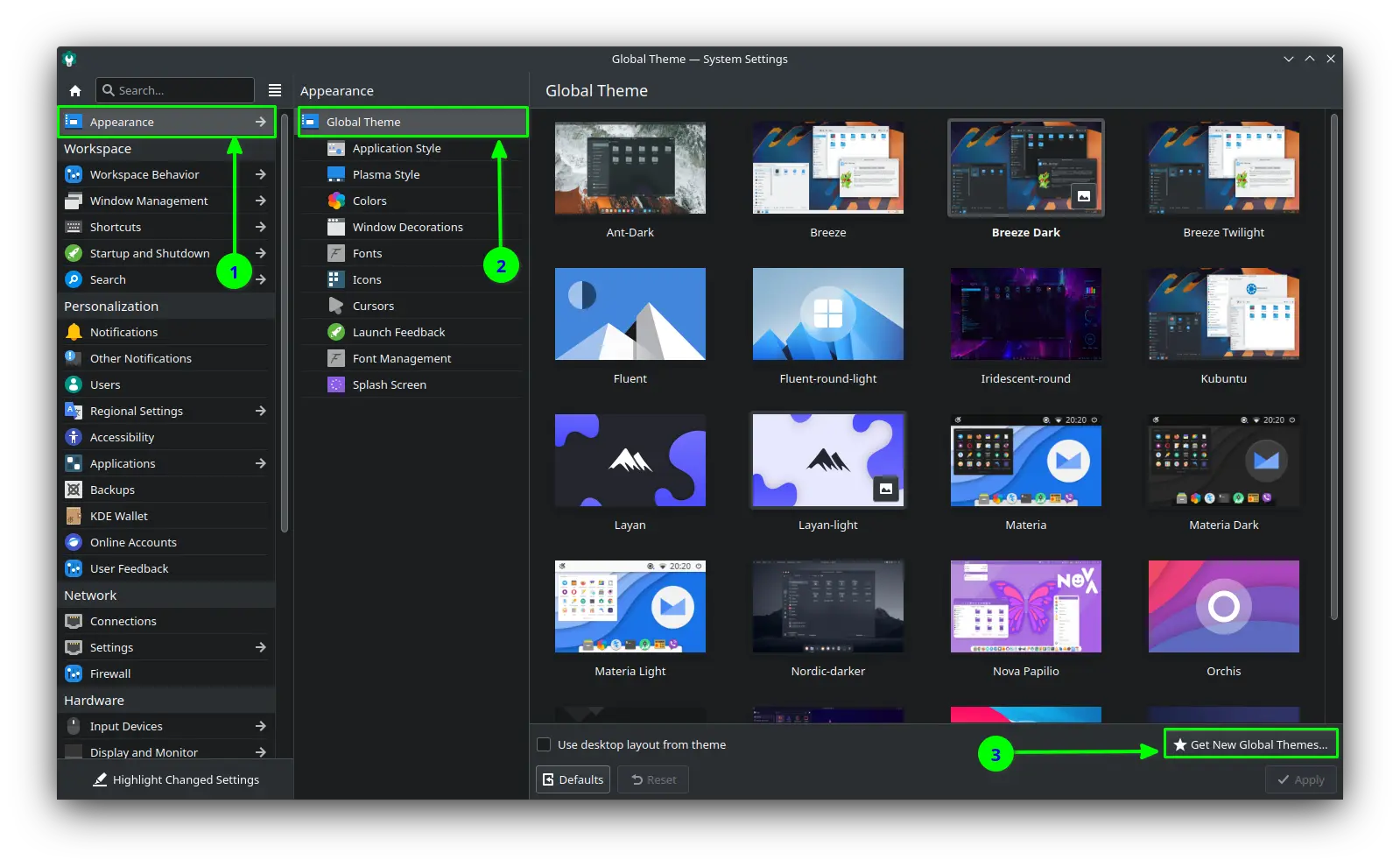Viewport: 1400px width, 867px height.
Task: Expand Input Devices arrow
Action: (261, 726)
